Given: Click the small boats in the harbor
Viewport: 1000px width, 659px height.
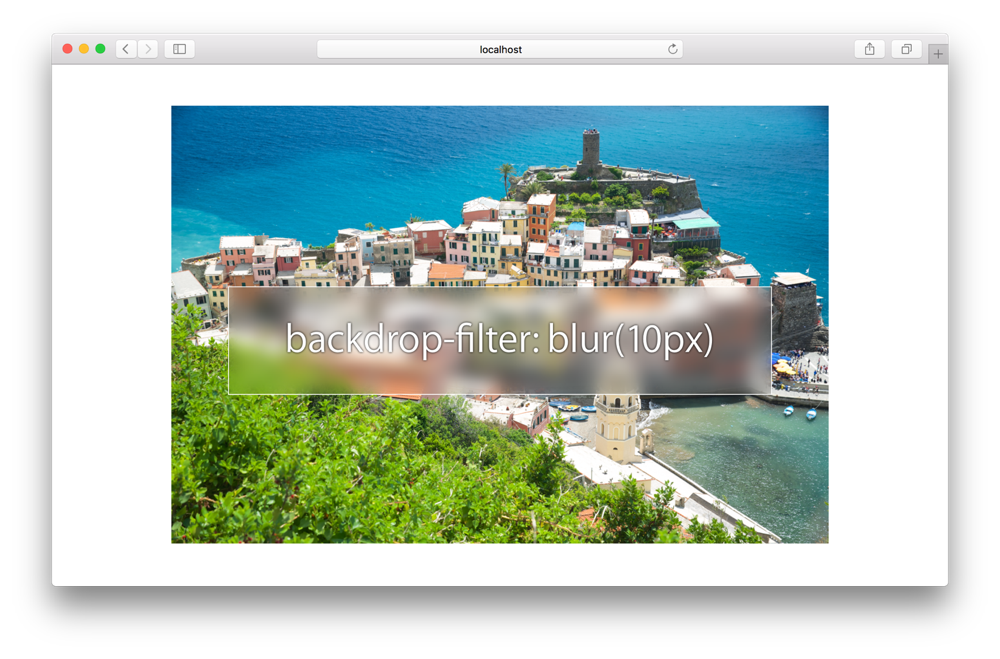Looking at the screenshot, I should pos(798,411).
